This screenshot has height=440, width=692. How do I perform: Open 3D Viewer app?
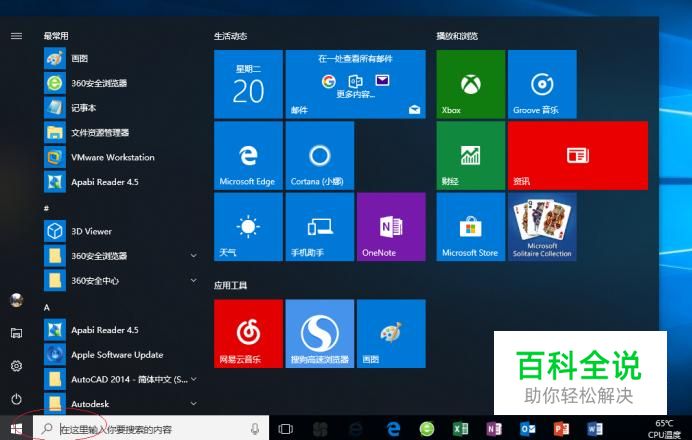(121, 231)
